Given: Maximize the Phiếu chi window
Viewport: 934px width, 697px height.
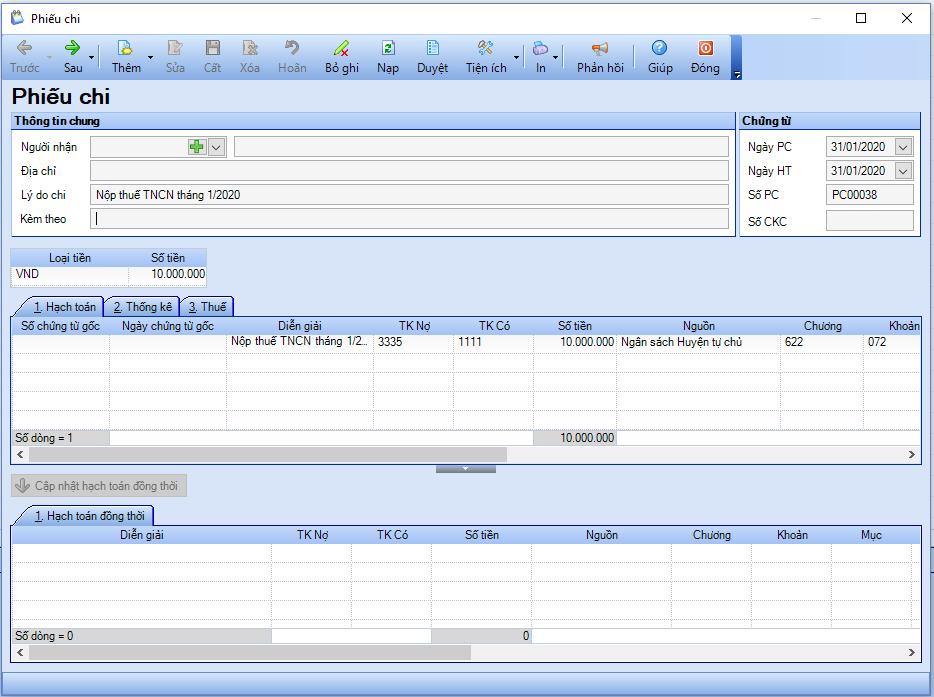Looking at the screenshot, I should [x=861, y=18].
